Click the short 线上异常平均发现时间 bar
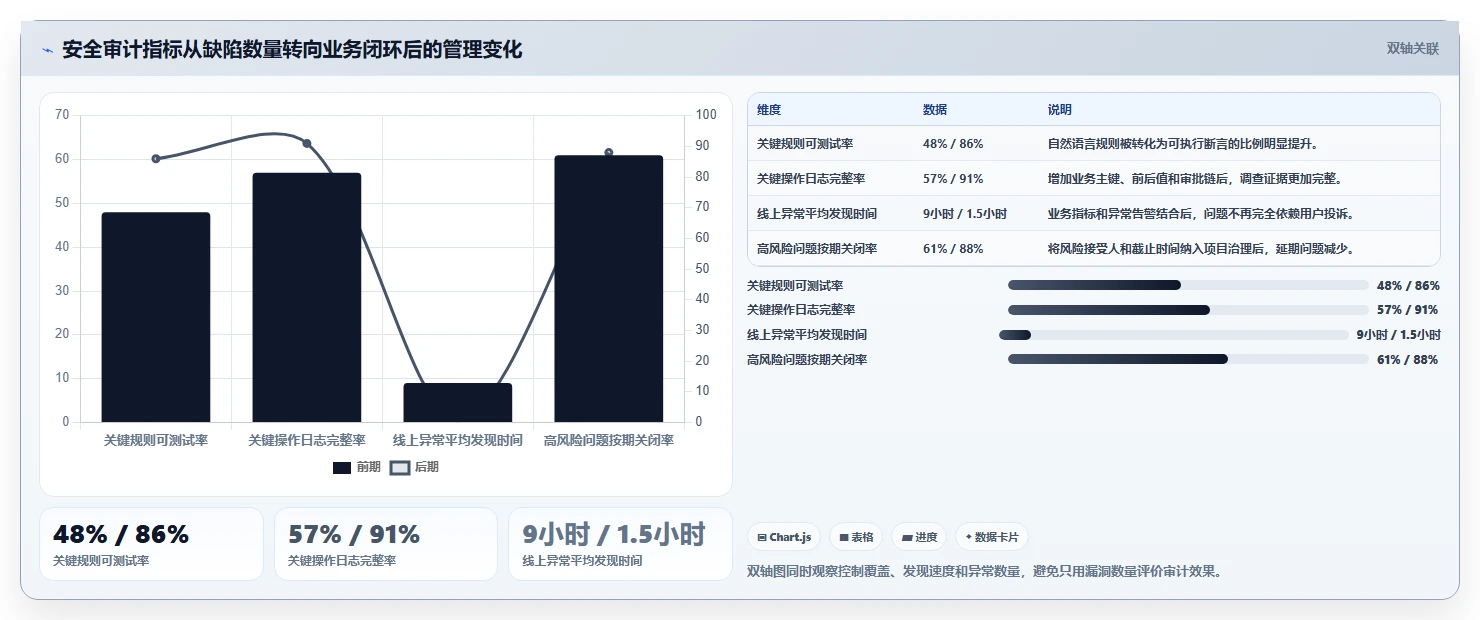Viewport: 1480px width, 620px height. tap(458, 402)
